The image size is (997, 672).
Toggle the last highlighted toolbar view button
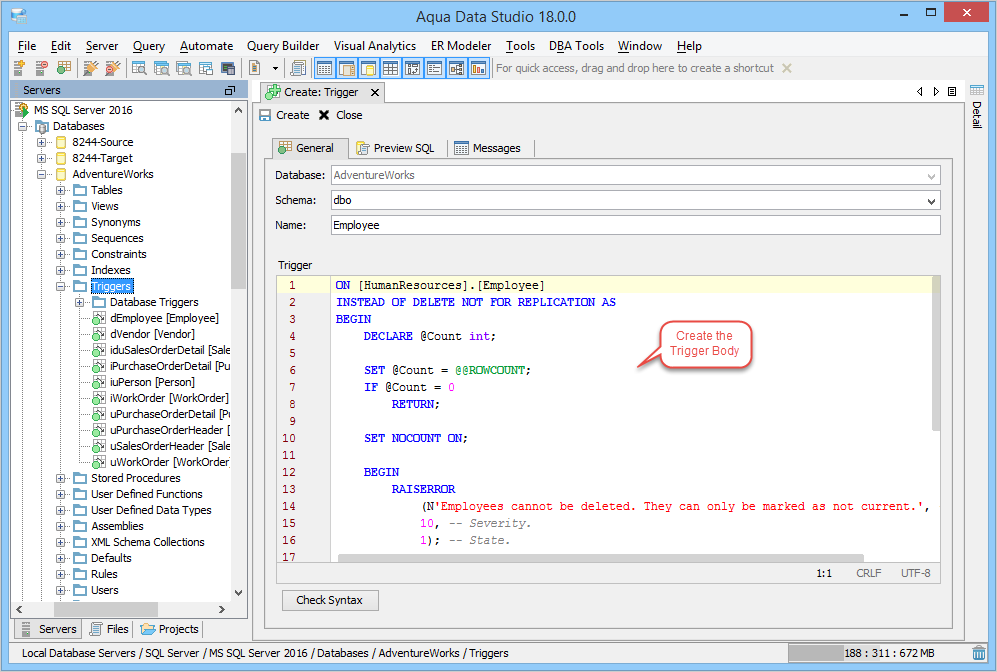click(x=478, y=68)
